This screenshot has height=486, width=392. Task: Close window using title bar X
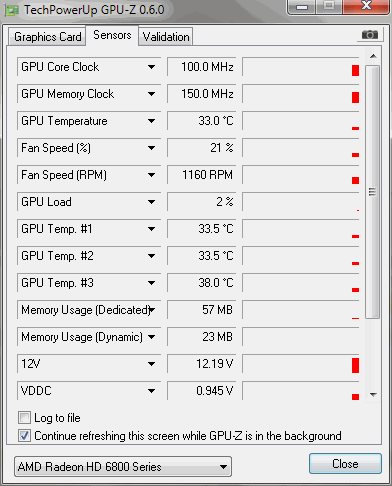pyautogui.click(x=367, y=6)
